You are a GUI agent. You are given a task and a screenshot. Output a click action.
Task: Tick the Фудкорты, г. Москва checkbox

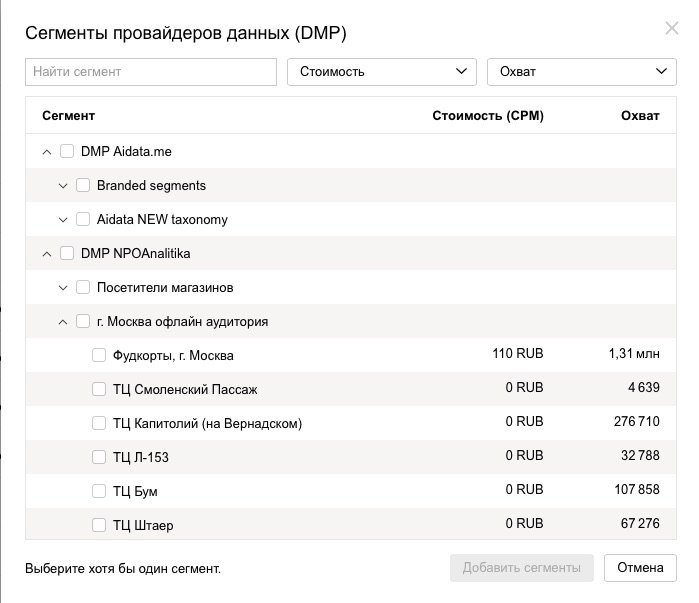click(x=99, y=355)
